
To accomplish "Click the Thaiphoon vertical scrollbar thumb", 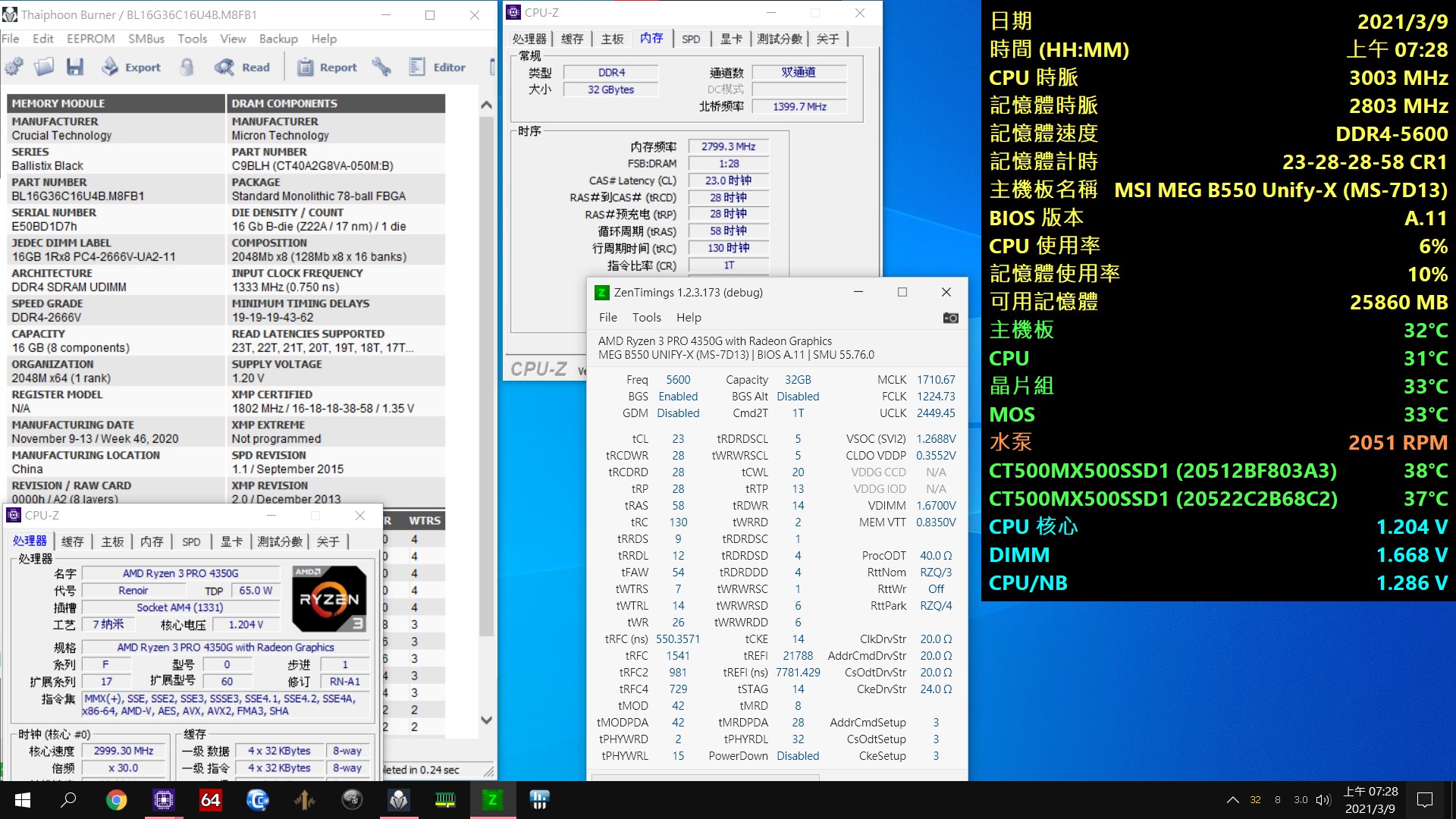I will point(487,375).
